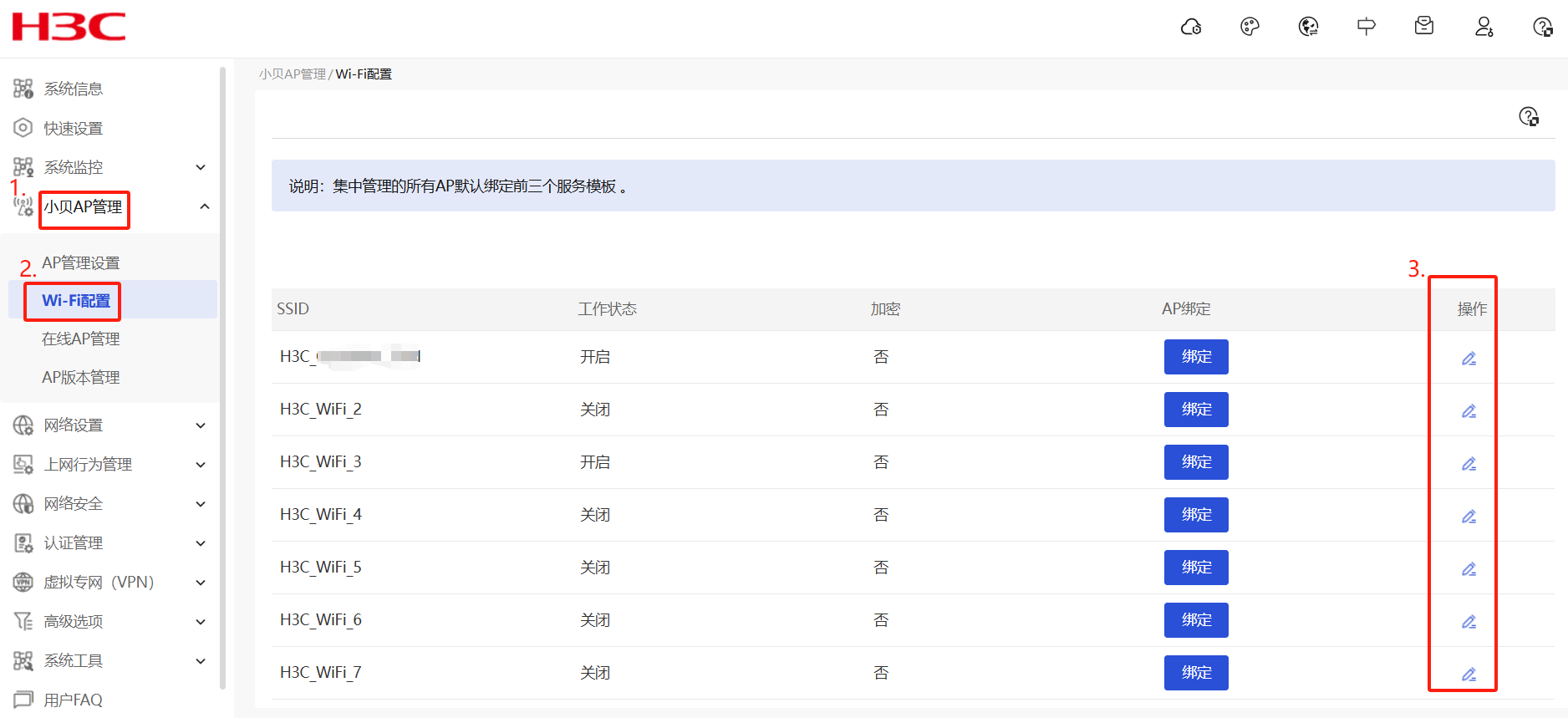Collapse the 小贝AP管理 menu chevron
The image size is (1568, 718).
tap(204, 206)
